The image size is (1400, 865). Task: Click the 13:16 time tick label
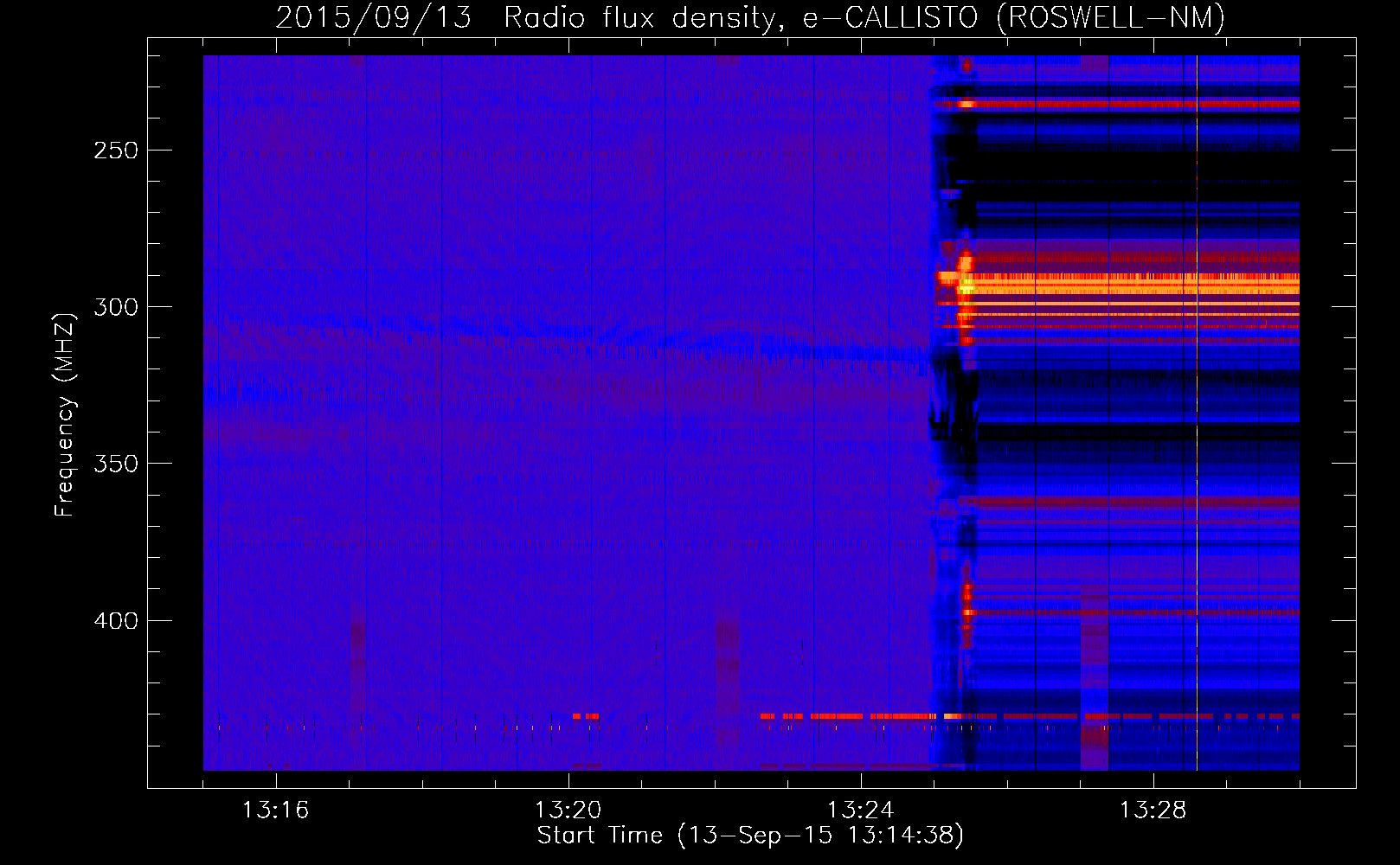[275, 811]
